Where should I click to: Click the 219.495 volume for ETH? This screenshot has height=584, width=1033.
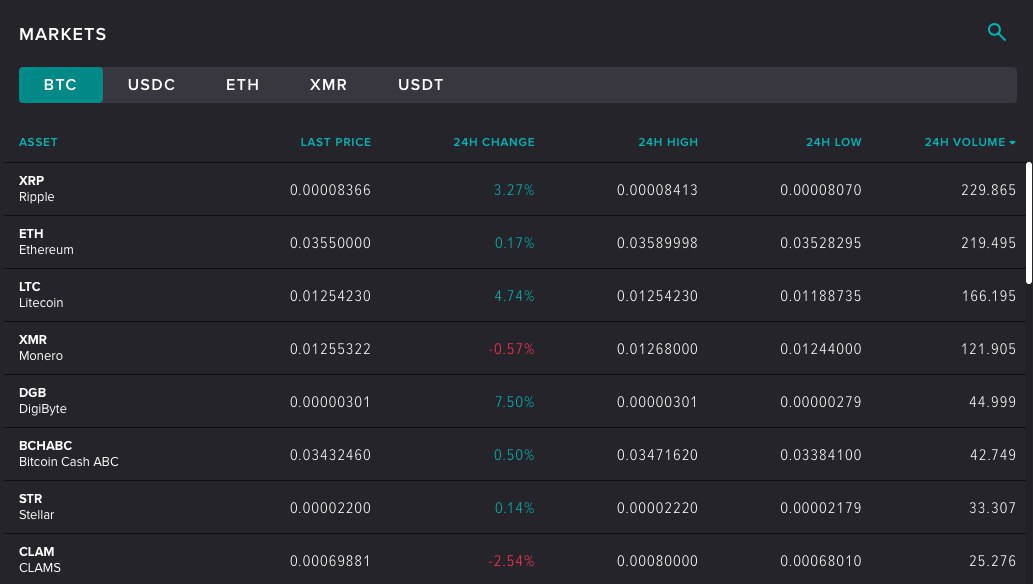coord(988,243)
